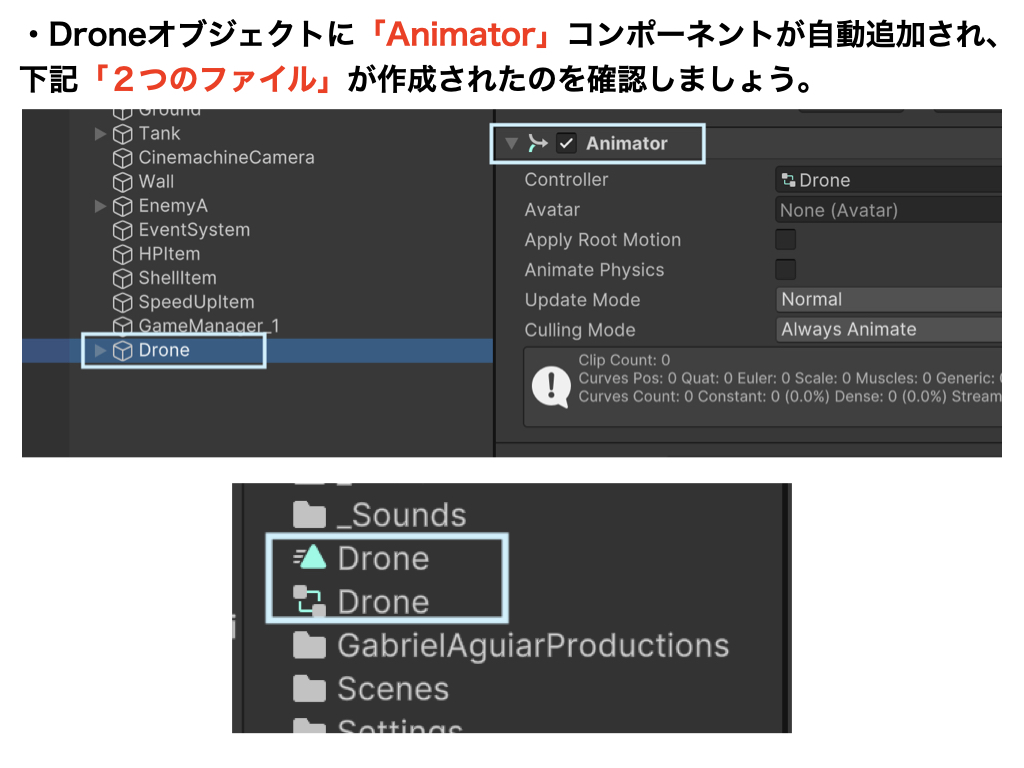This screenshot has height=768, width=1024.
Task: Open the Culling Mode dropdown
Action: pyautogui.click(x=888, y=329)
